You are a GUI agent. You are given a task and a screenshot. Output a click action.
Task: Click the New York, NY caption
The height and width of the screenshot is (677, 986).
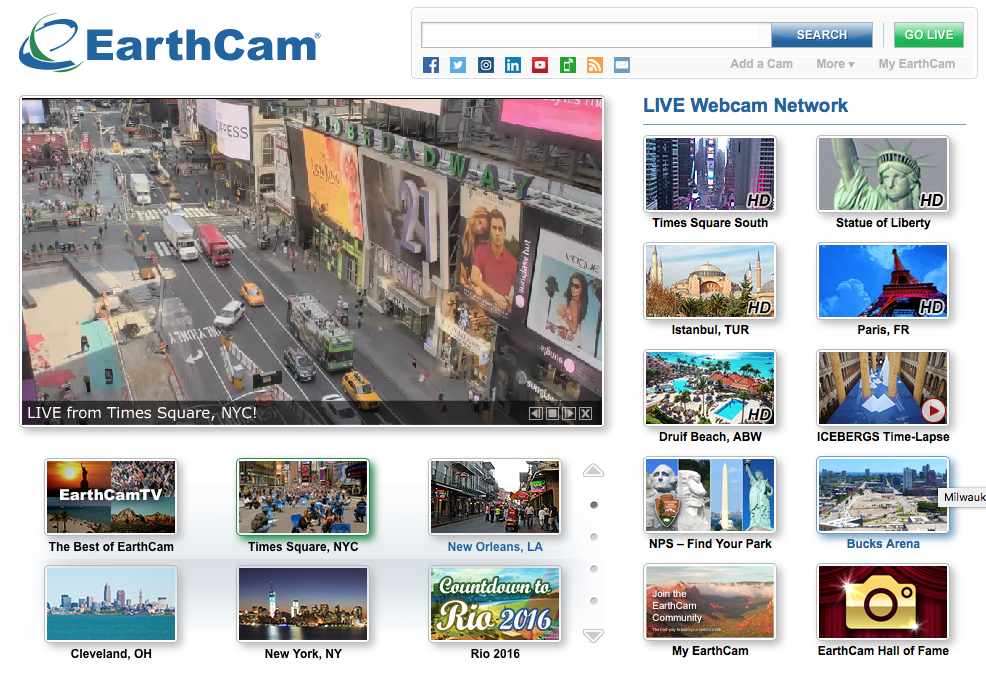pos(303,654)
